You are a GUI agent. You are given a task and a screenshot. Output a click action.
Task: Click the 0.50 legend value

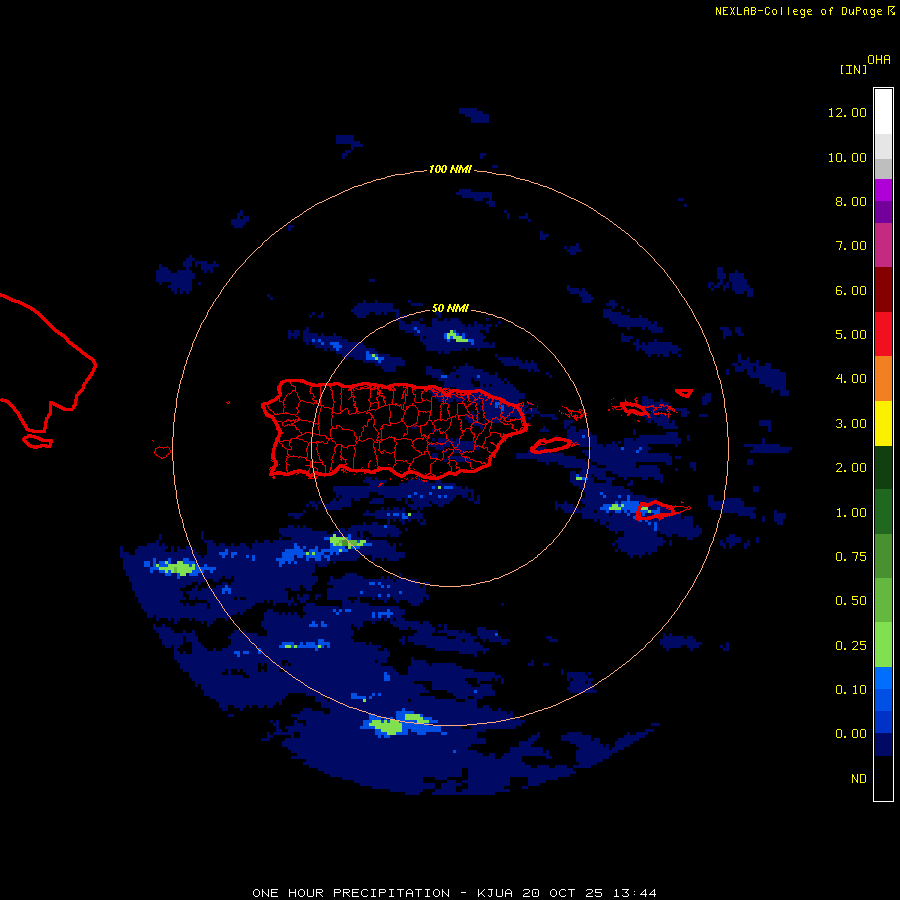[851, 601]
